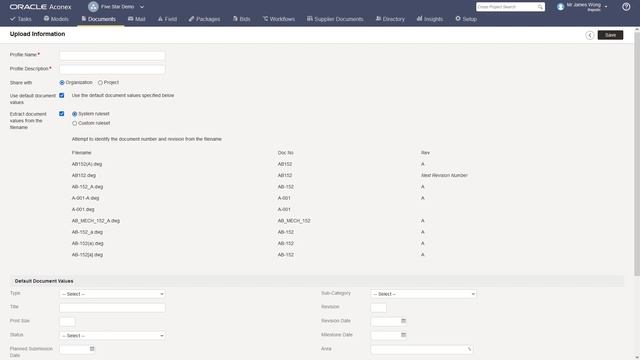The width and height of the screenshot is (640, 360).
Task: Open the Planned Submission Date calendar icon
Action: tap(92, 349)
